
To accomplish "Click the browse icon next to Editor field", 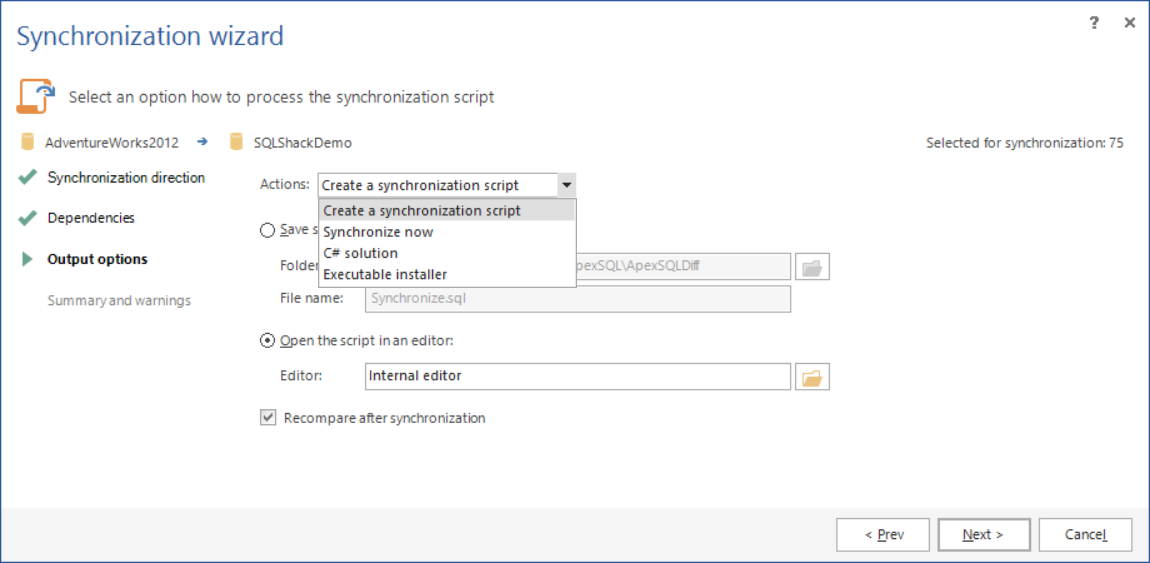I will coord(812,377).
